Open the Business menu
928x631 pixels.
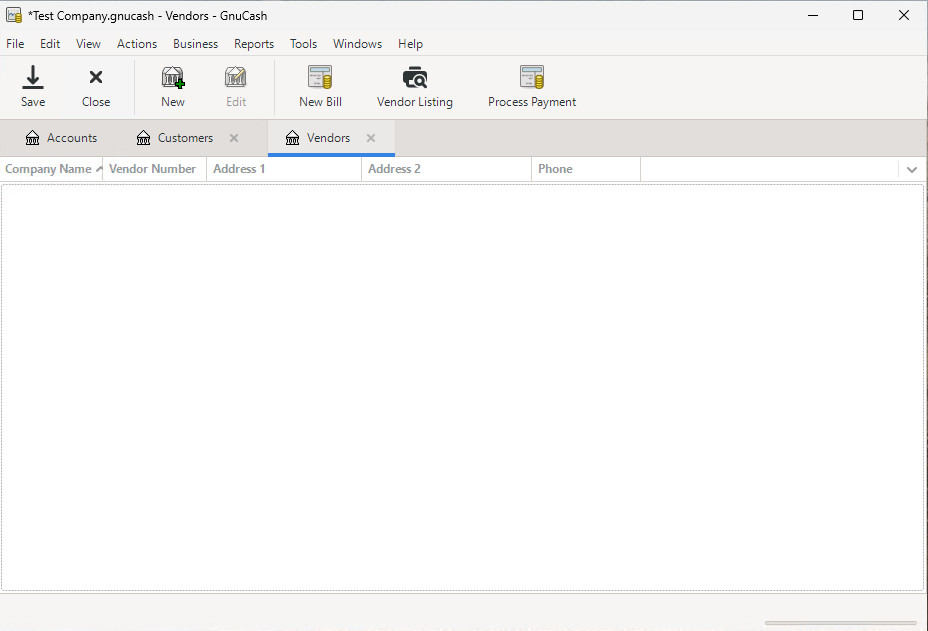pos(195,44)
